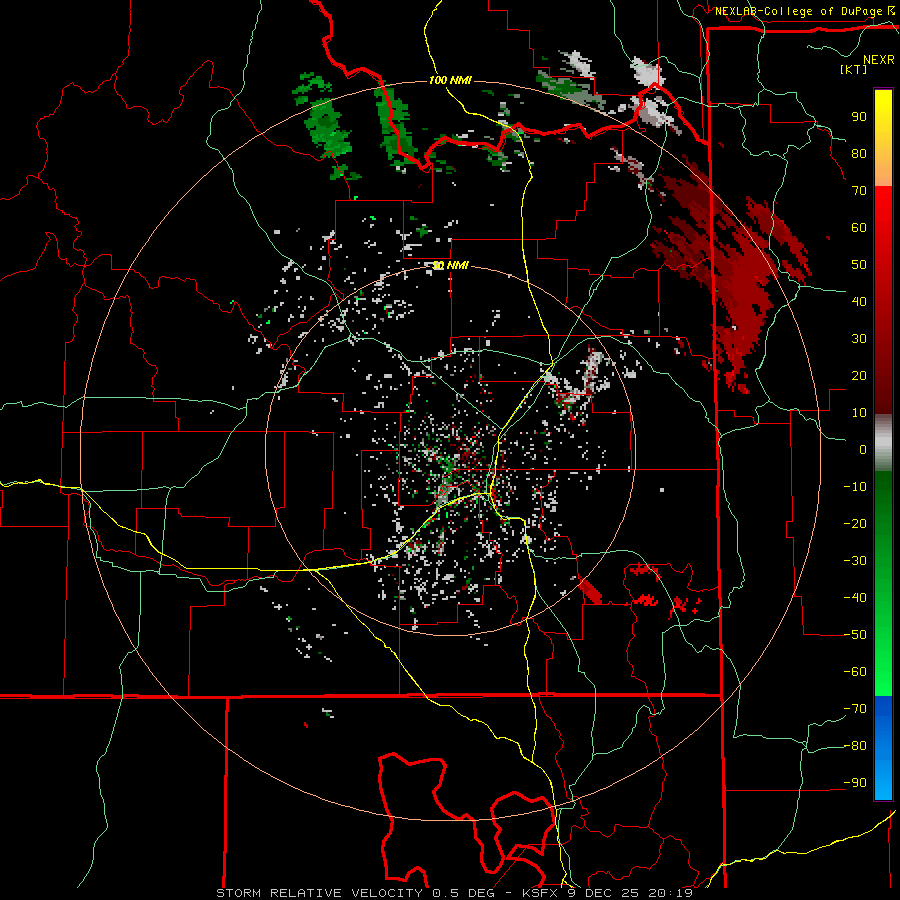The width and height of the screenshot is (900, 900).
Task: Click the "-20" value on the velocity scale
Action: (x=855, y=524)
